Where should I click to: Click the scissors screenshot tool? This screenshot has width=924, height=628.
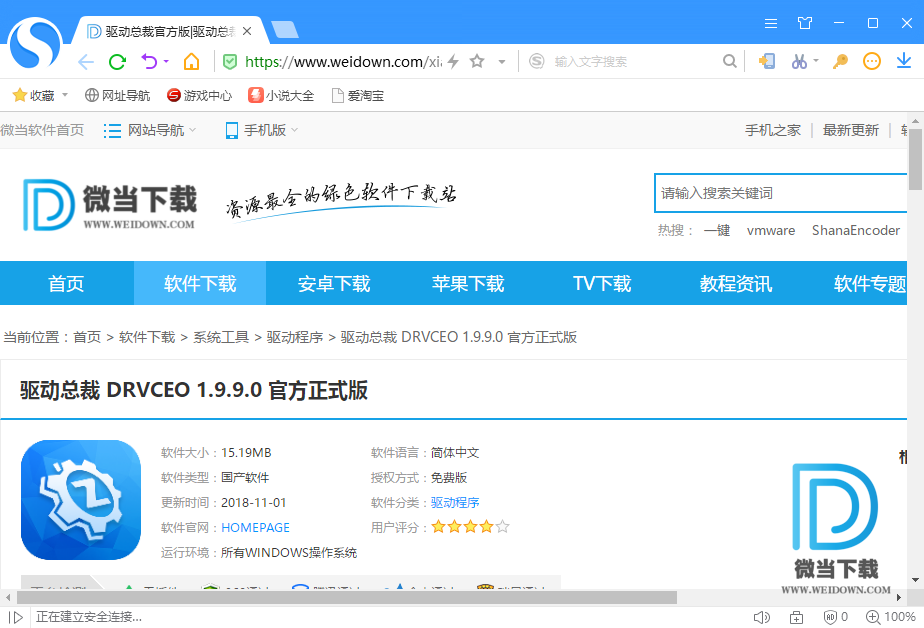[799, 61]
